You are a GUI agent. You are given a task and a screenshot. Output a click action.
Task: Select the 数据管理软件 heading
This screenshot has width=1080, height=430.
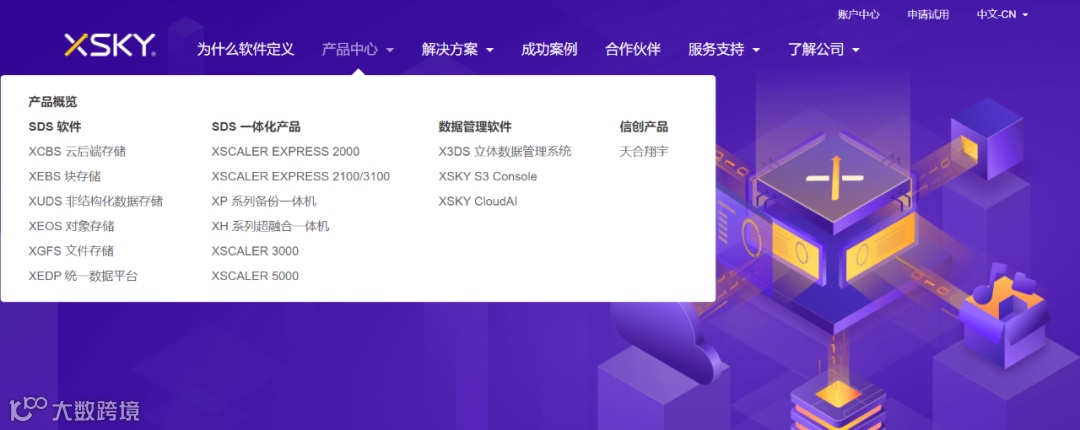475,127
